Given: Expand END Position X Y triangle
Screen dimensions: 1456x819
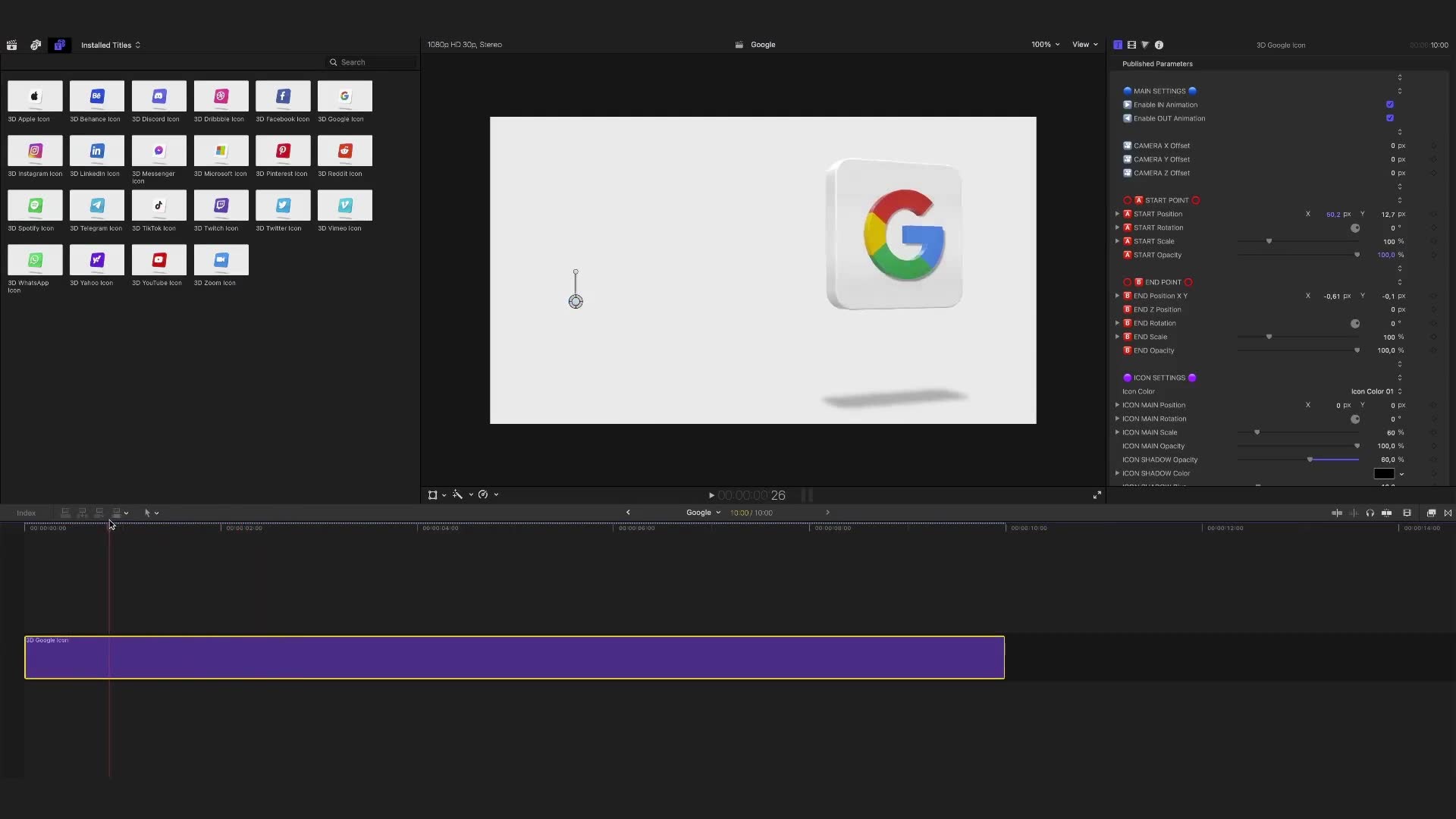Looking at the screenshot, I should click(1117, 296).
